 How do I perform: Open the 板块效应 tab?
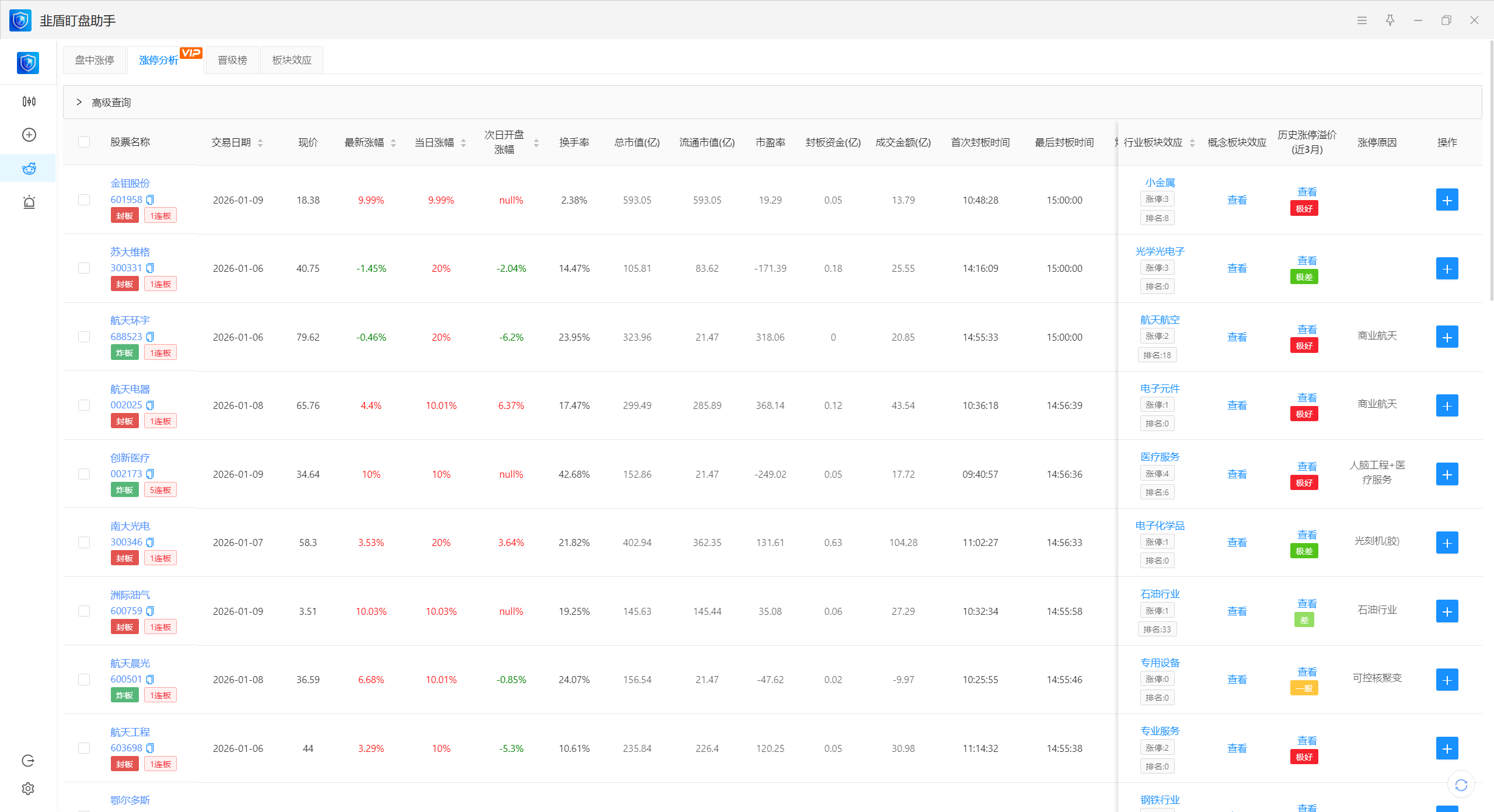point(292,60)
